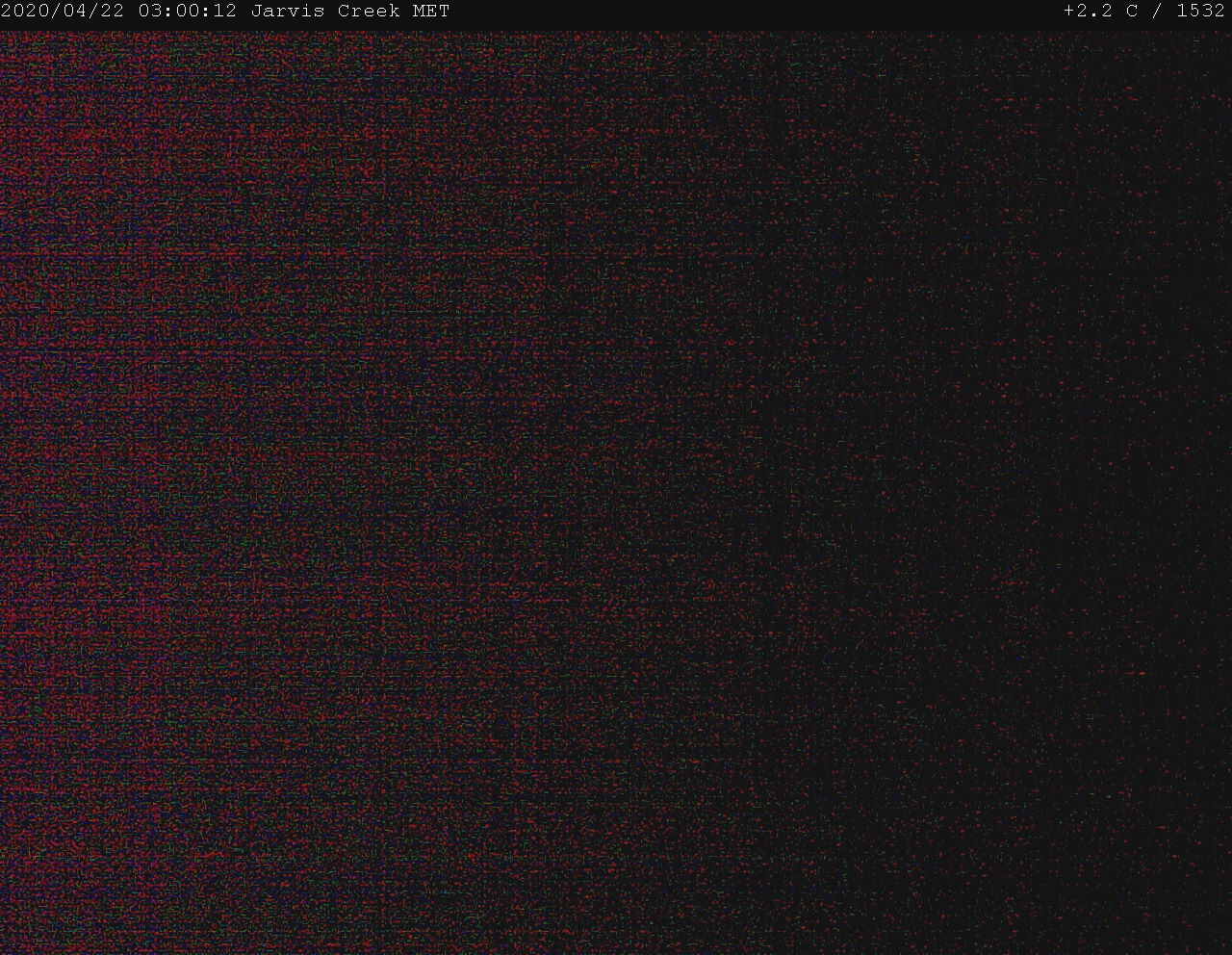Click the empty black header bar center

pyautogui.click(x=751, y=12)
